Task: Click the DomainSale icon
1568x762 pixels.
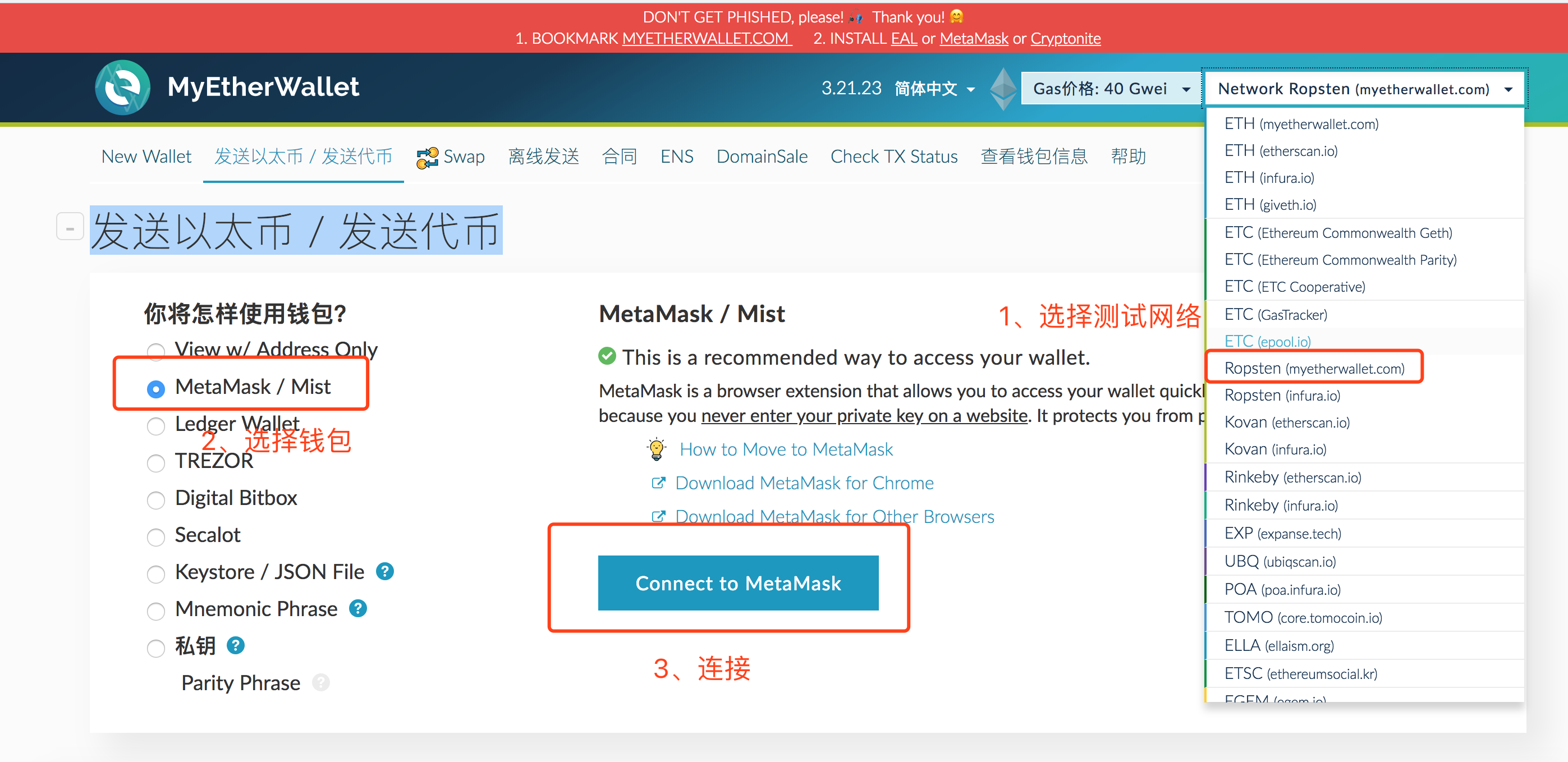Action: (x=762, y=157)
